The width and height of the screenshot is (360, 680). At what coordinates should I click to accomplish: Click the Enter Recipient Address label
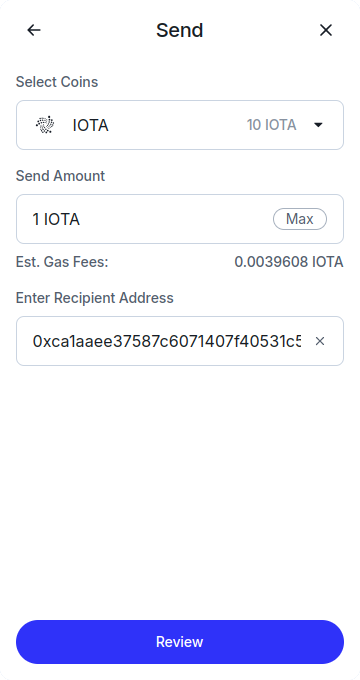[x=95, y=298]
